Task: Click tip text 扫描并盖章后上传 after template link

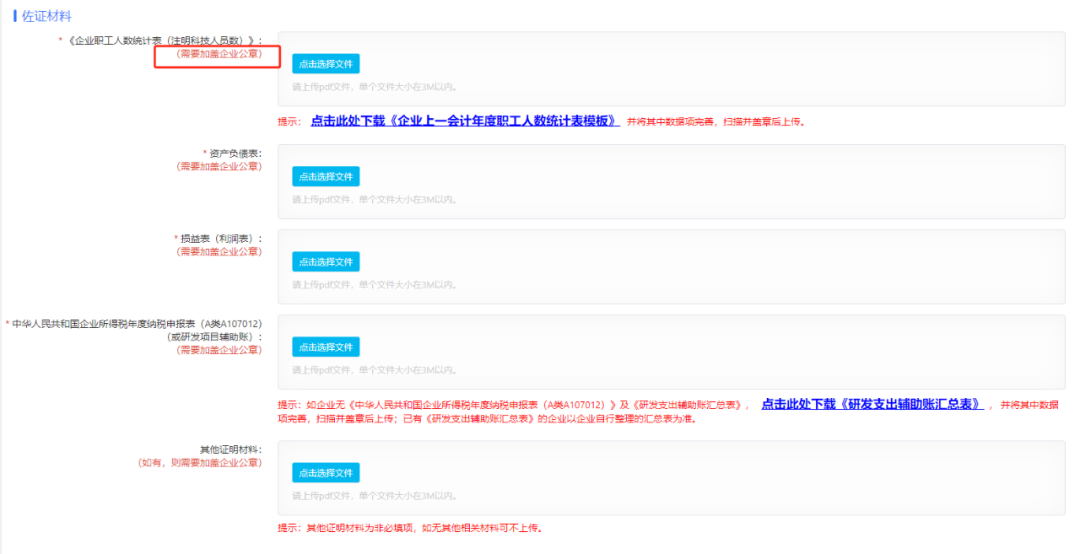Action: click(715, 122)
